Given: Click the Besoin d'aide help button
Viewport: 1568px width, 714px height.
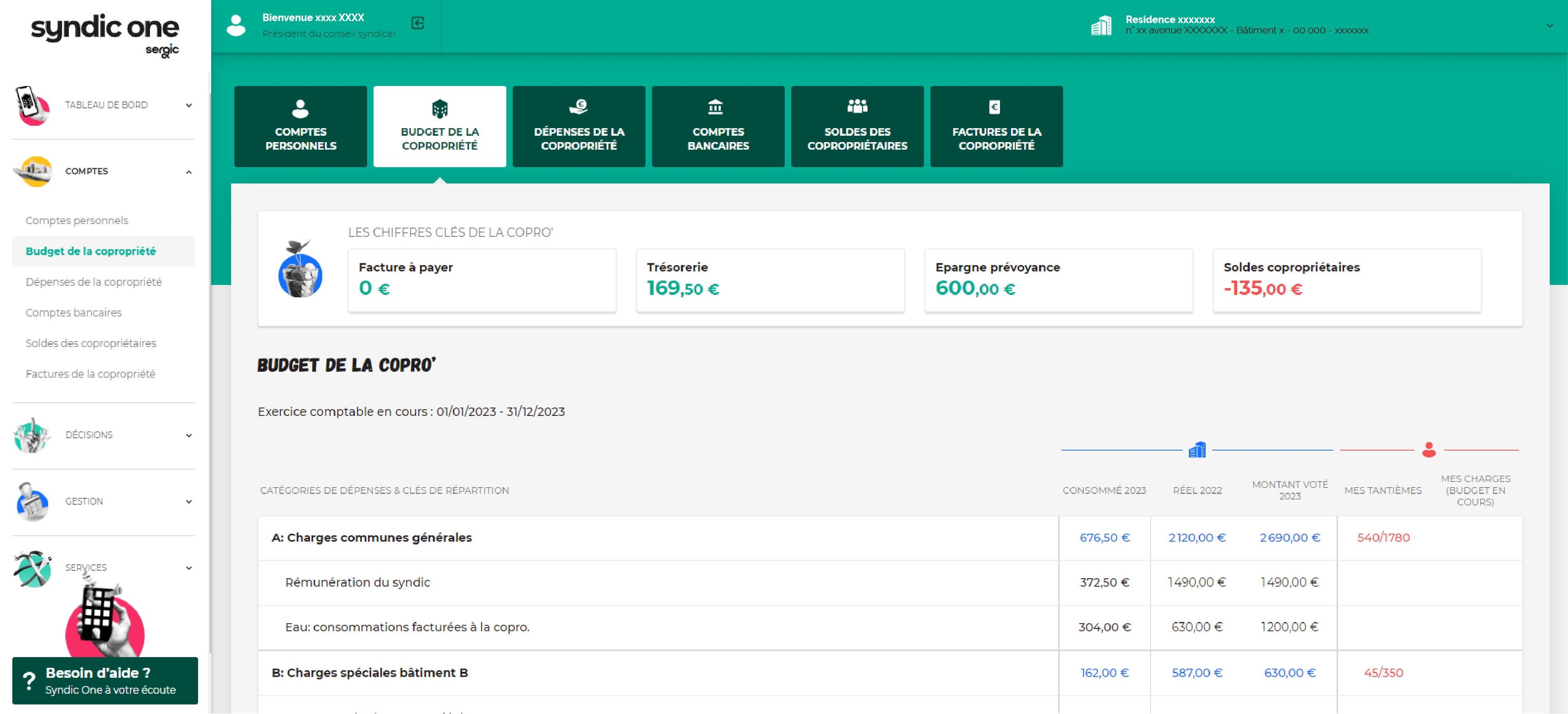Looking at the screenshot, I should coord(105,681).
